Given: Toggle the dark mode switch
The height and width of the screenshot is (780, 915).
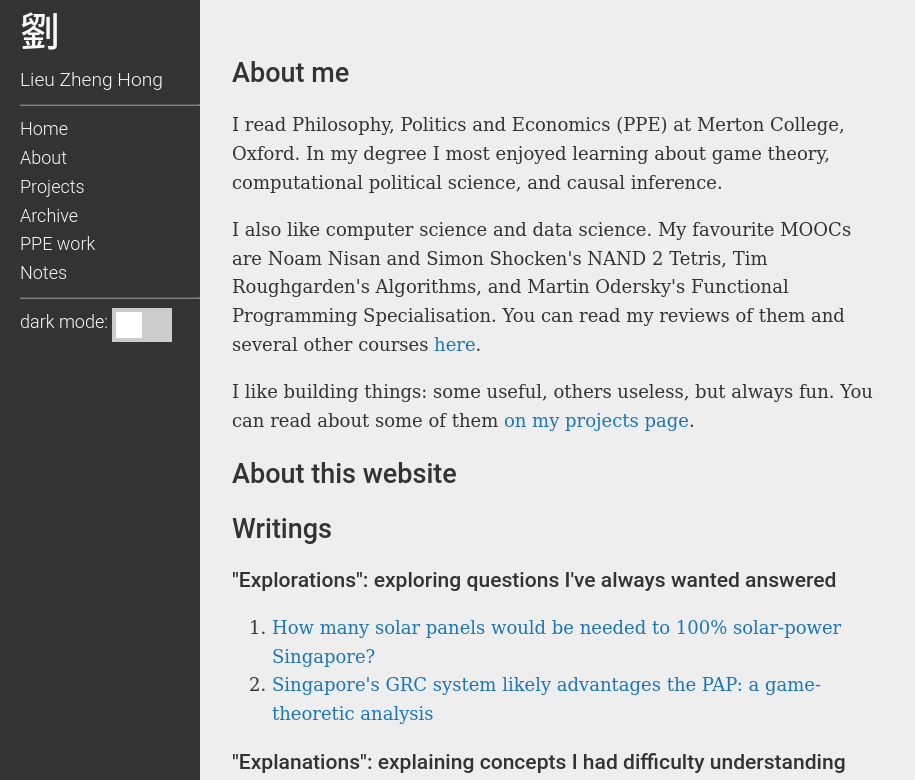Looking at the screenshot, I should click(142, 325).
